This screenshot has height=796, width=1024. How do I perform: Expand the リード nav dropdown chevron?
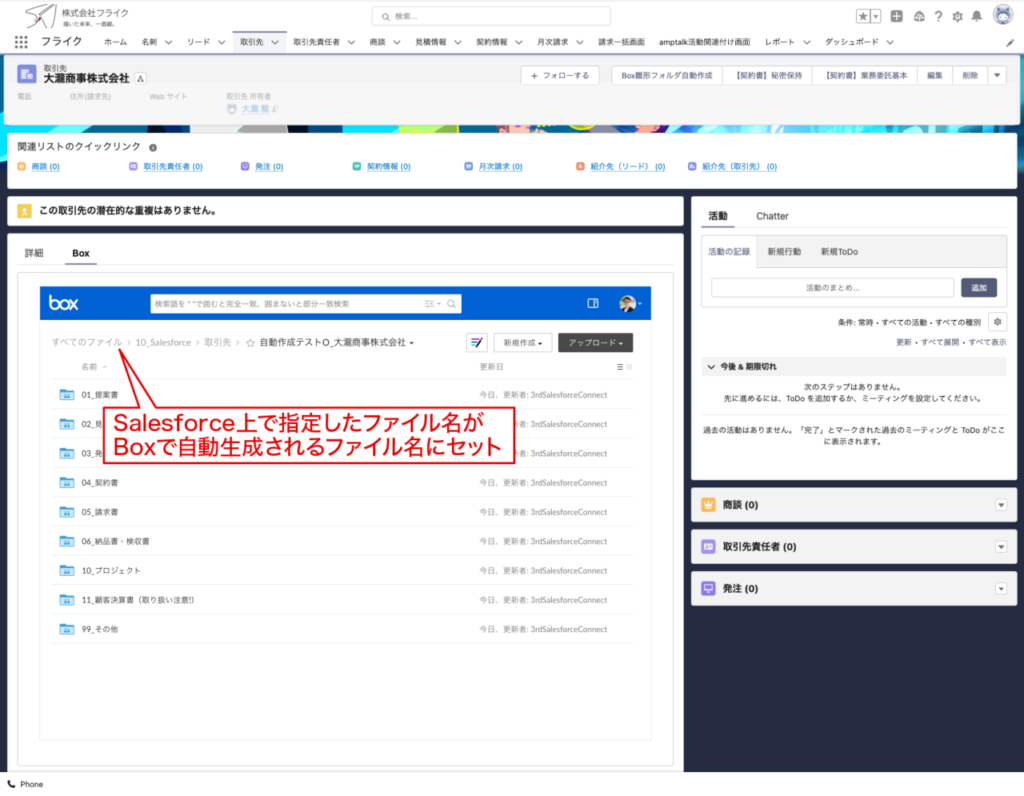click(221, 42)
